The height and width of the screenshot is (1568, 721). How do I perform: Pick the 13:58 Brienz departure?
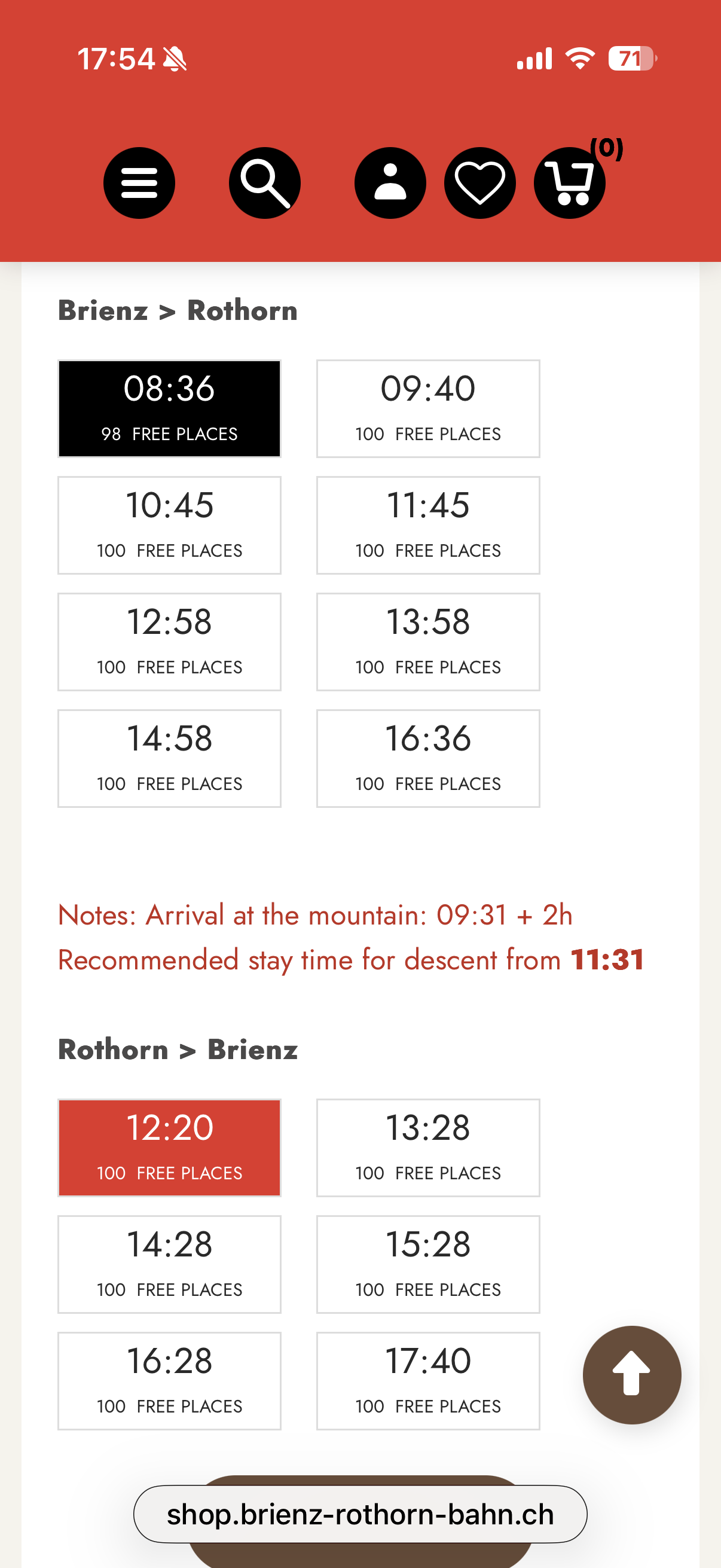point(427,642)
